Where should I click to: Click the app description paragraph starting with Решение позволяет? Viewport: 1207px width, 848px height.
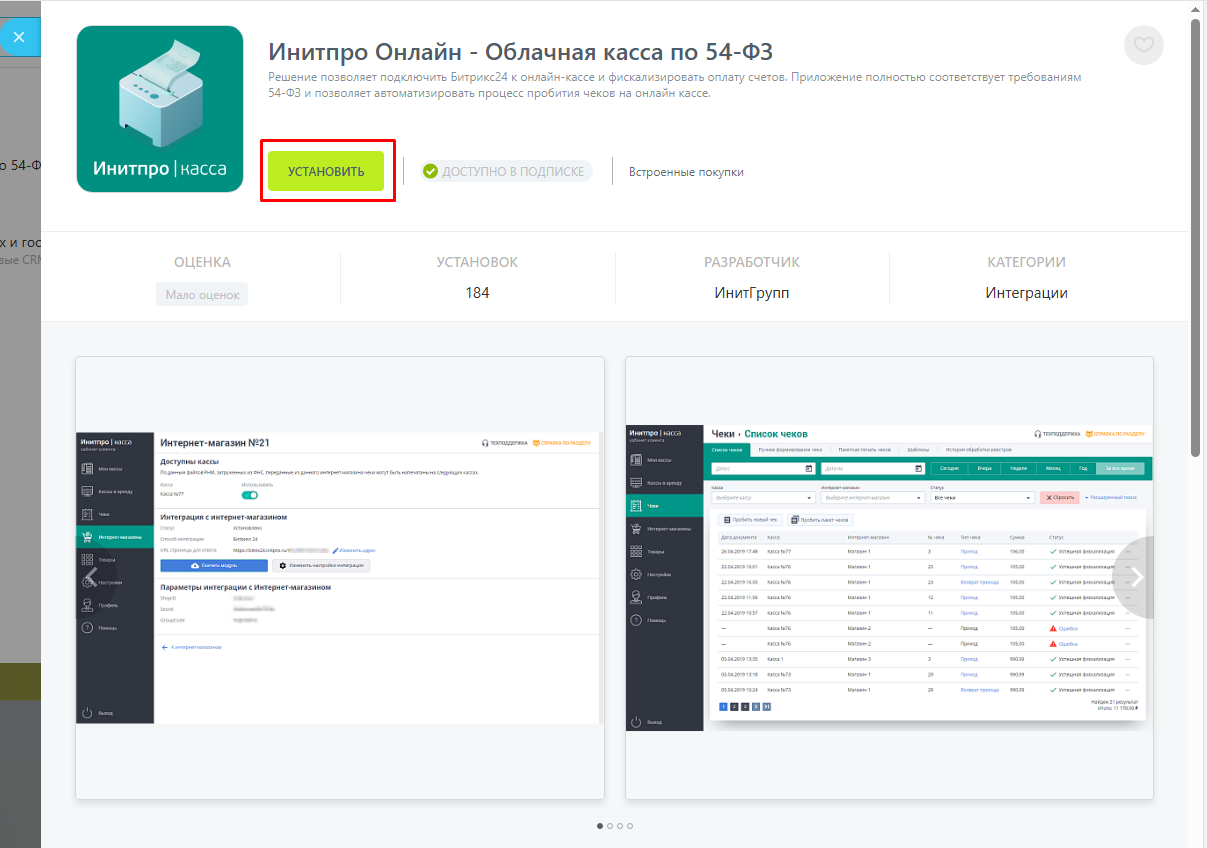tap(675, 85)
